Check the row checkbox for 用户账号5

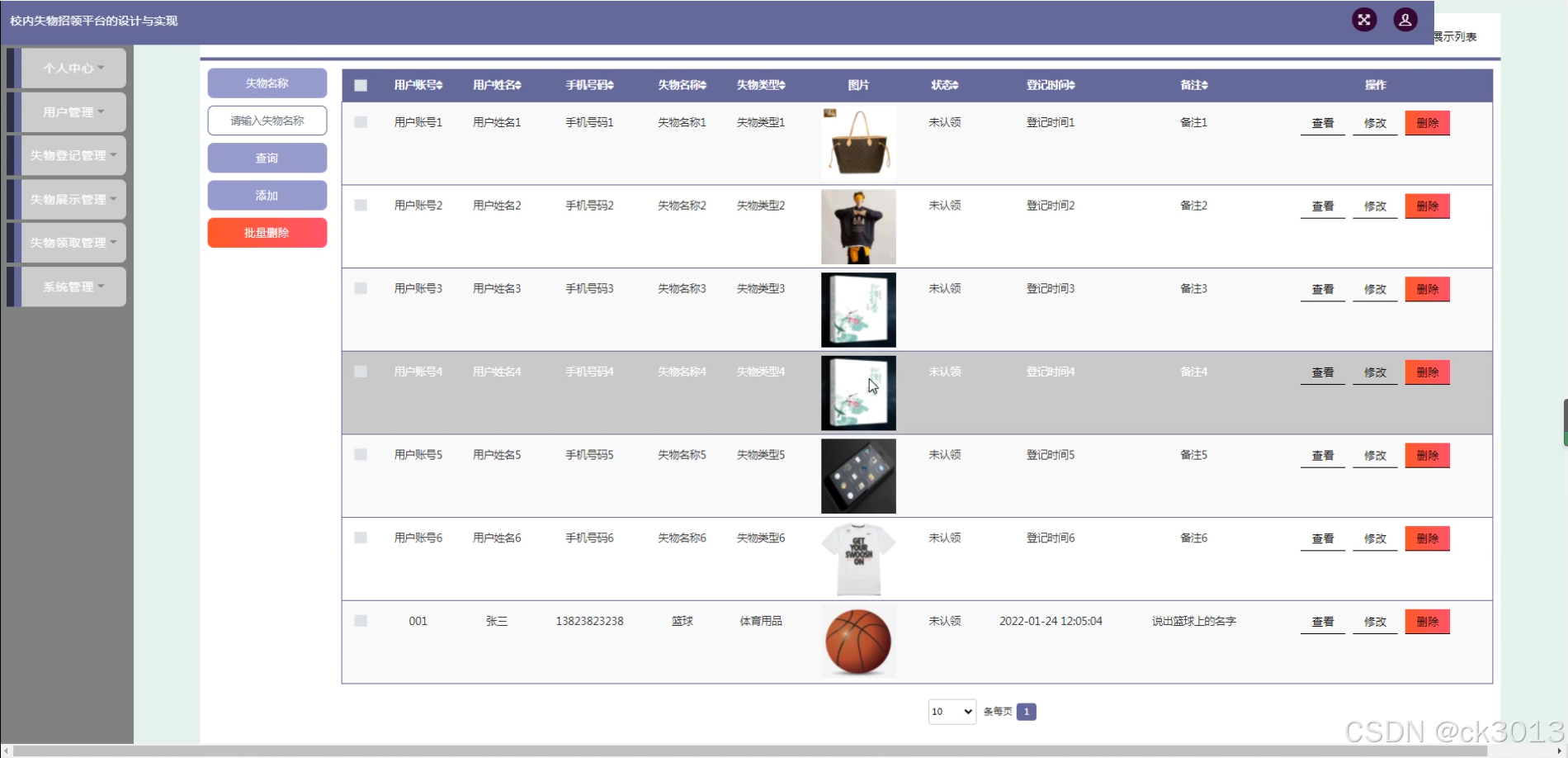coord(361,455)
